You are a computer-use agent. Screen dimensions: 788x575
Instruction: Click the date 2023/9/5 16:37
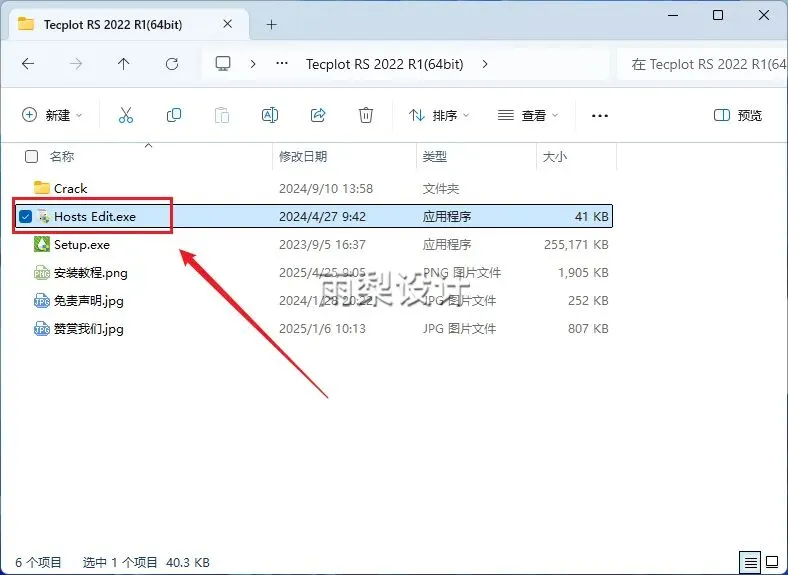pyautogui.click(x=322, y=245)
